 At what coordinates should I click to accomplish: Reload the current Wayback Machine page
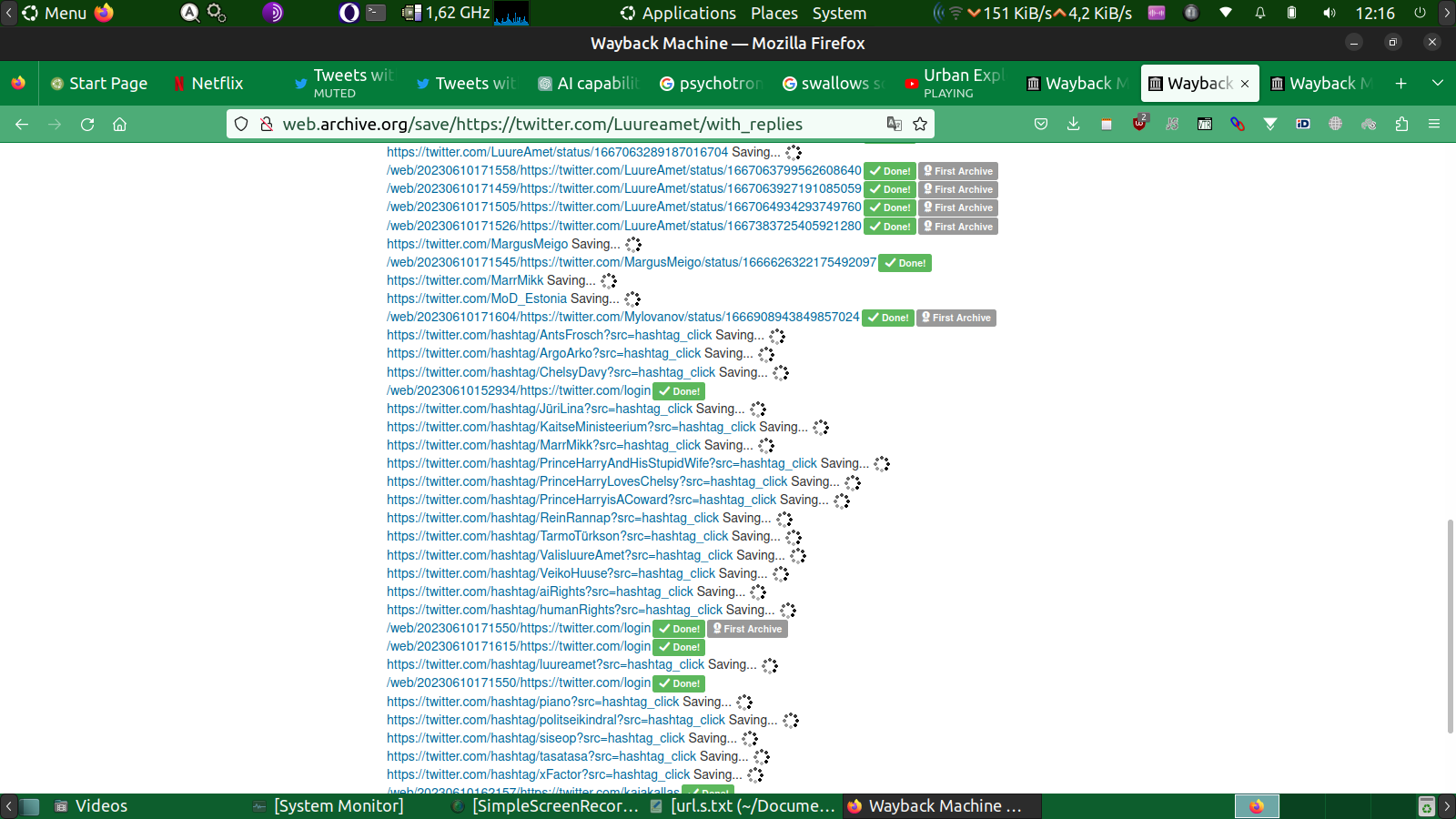[x=87, y=125]
